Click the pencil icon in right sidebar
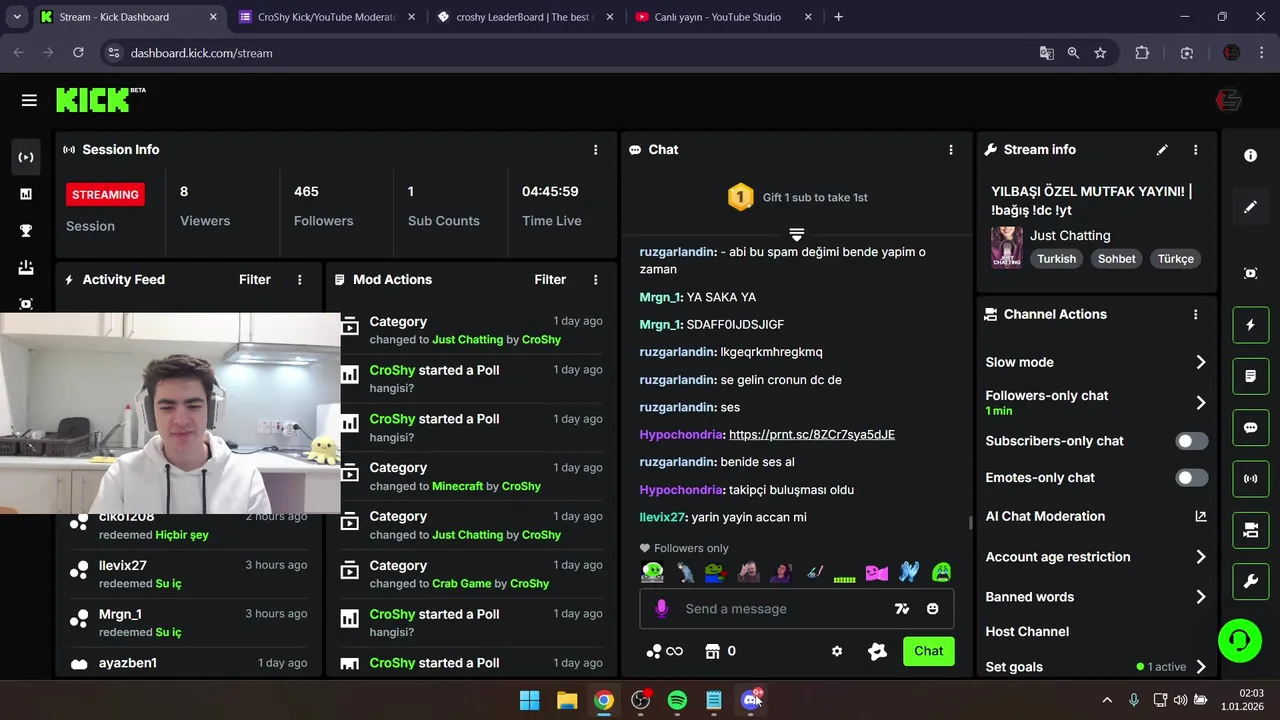Image resolution: width=1280 pixels, height=720 pixels. coord(1250,207)
